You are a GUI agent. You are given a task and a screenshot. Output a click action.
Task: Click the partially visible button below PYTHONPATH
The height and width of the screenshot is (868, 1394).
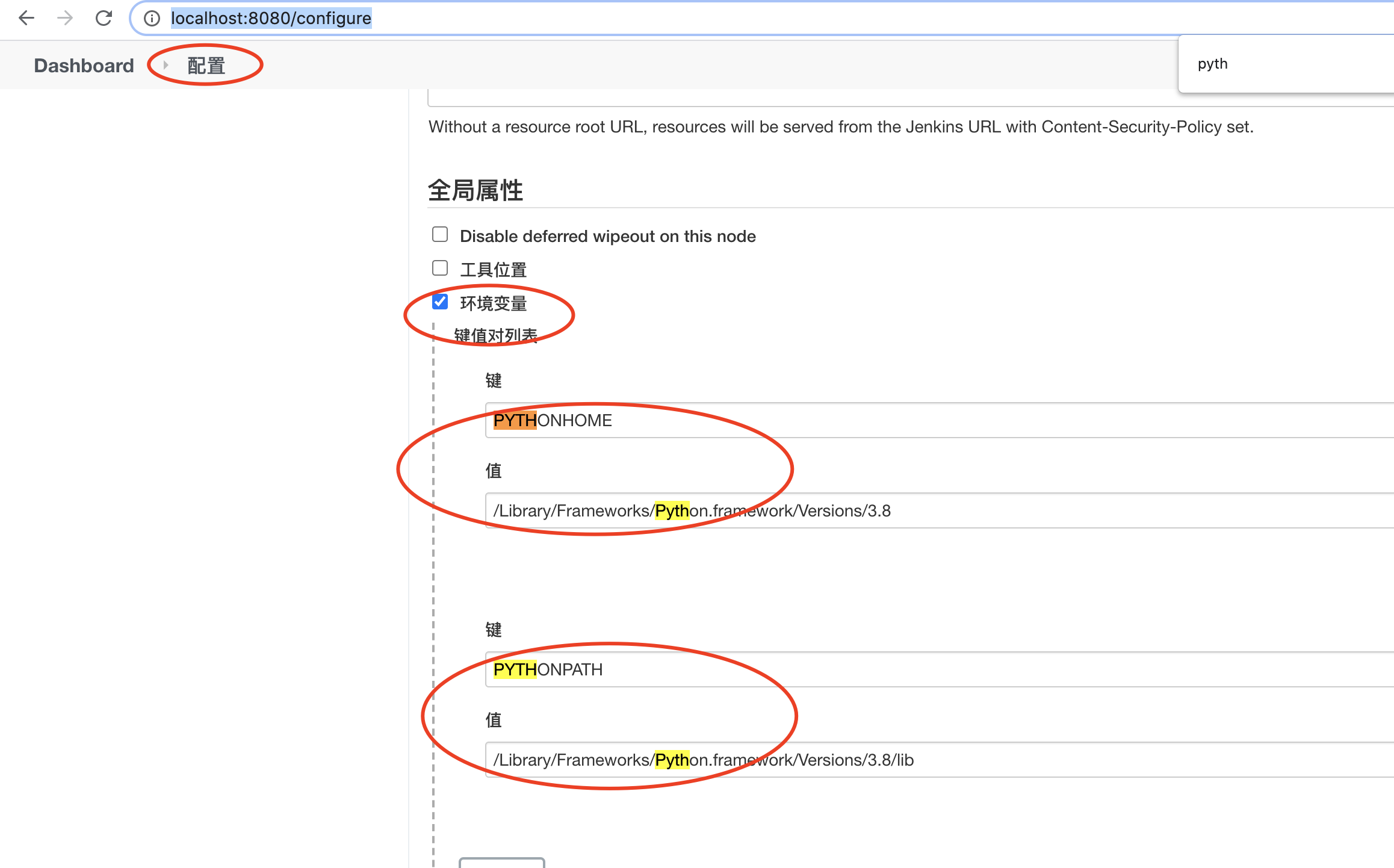pyautogui.click(x=501, y=863)
